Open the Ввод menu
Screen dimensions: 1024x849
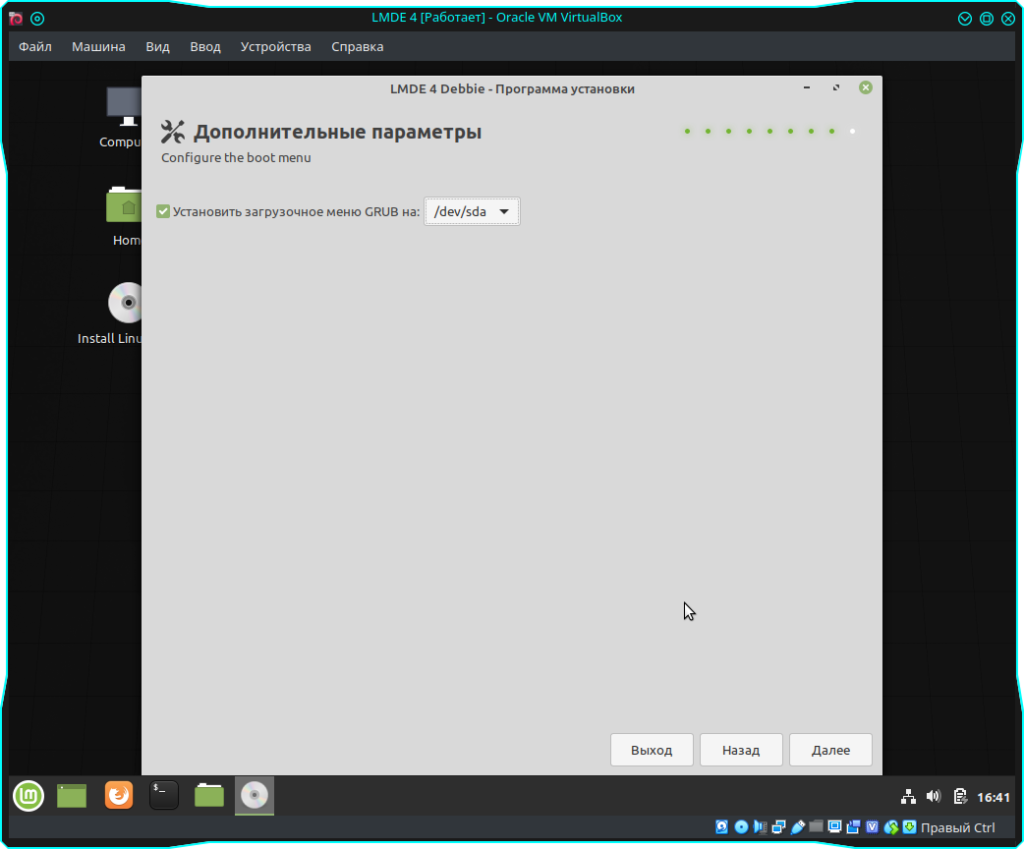[205, 47]
